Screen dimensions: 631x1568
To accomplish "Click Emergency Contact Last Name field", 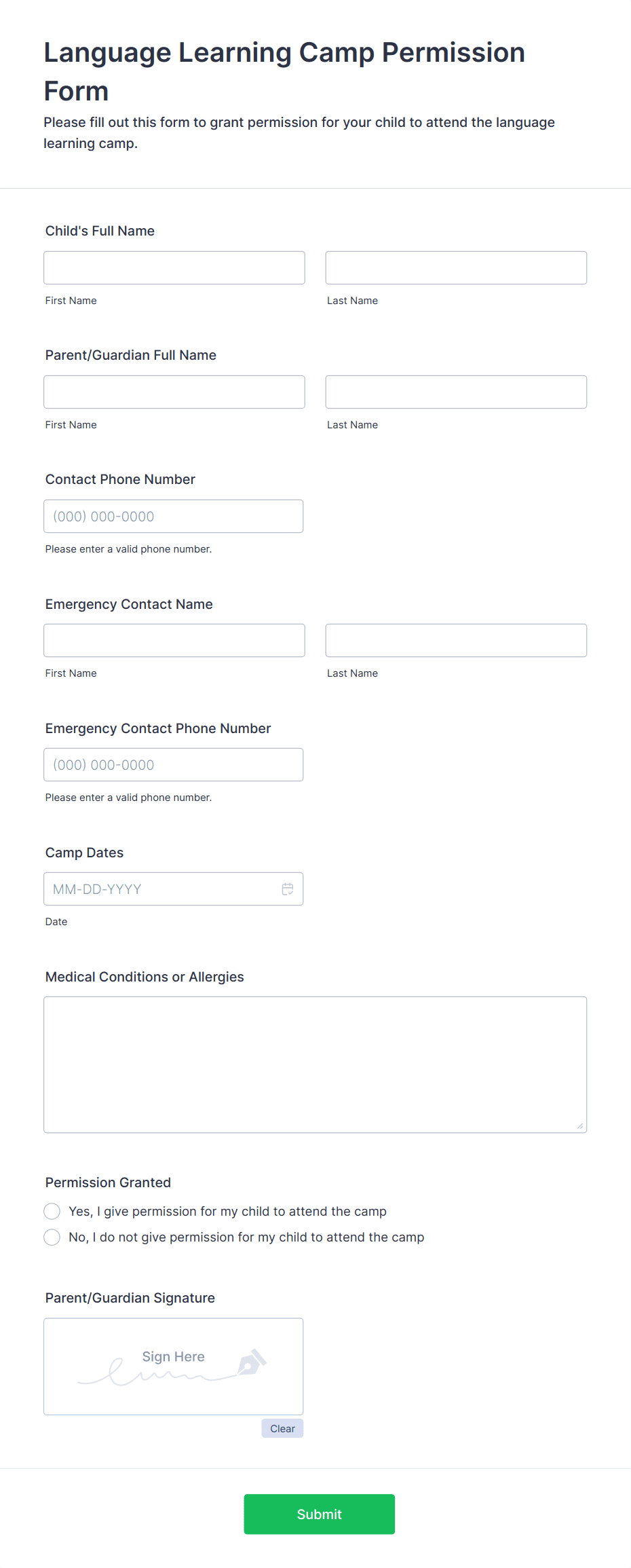I will [456, 641].
